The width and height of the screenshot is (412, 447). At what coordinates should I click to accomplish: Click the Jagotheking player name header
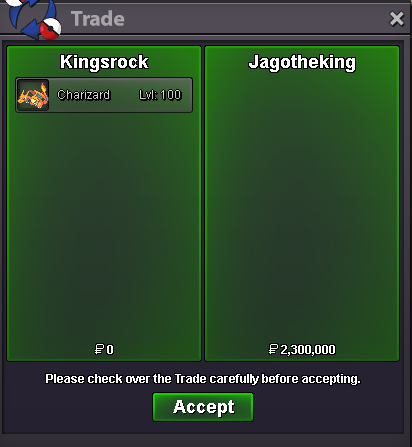click(x=302, y=63)
